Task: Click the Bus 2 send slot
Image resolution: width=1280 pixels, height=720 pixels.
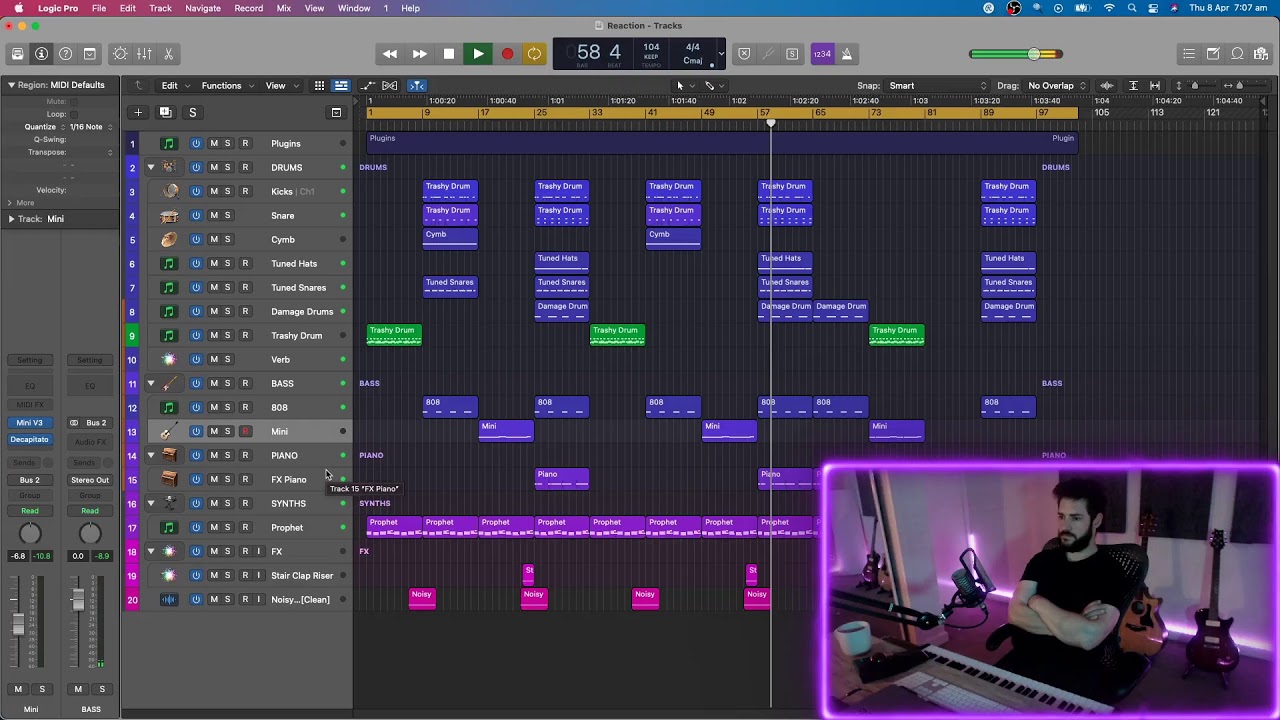Action: (x=29, y=480)
